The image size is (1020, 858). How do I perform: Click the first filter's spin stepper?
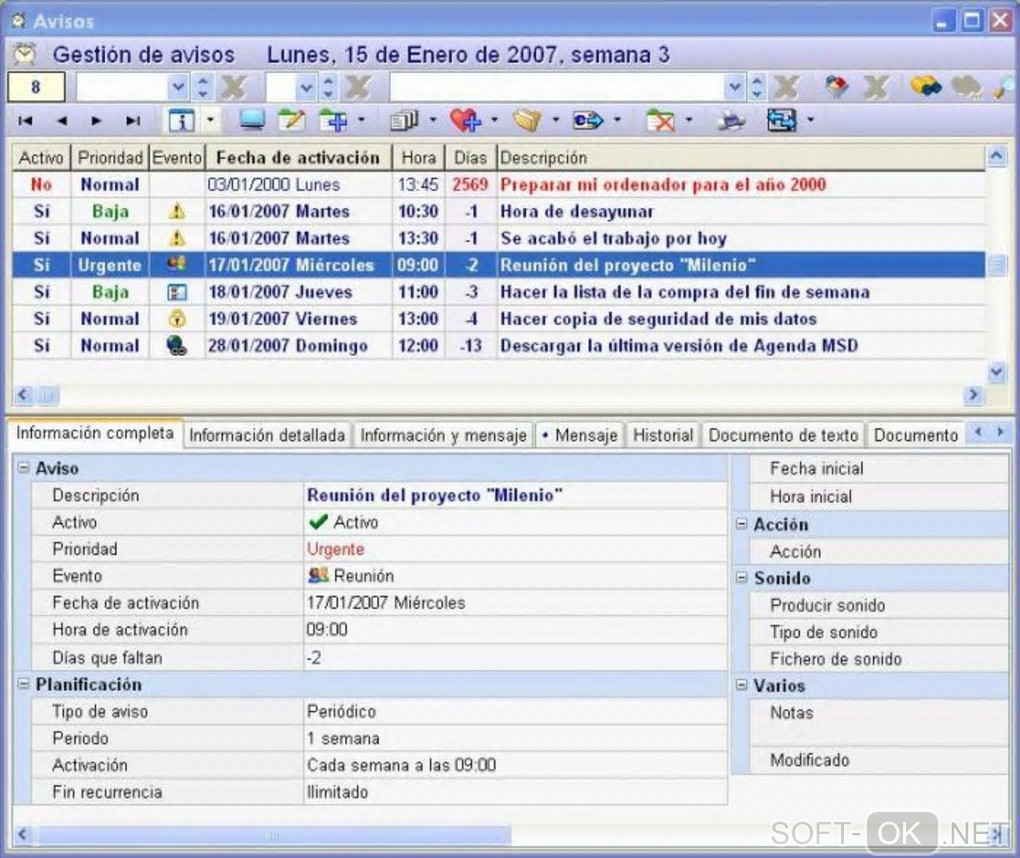point(203,87)
